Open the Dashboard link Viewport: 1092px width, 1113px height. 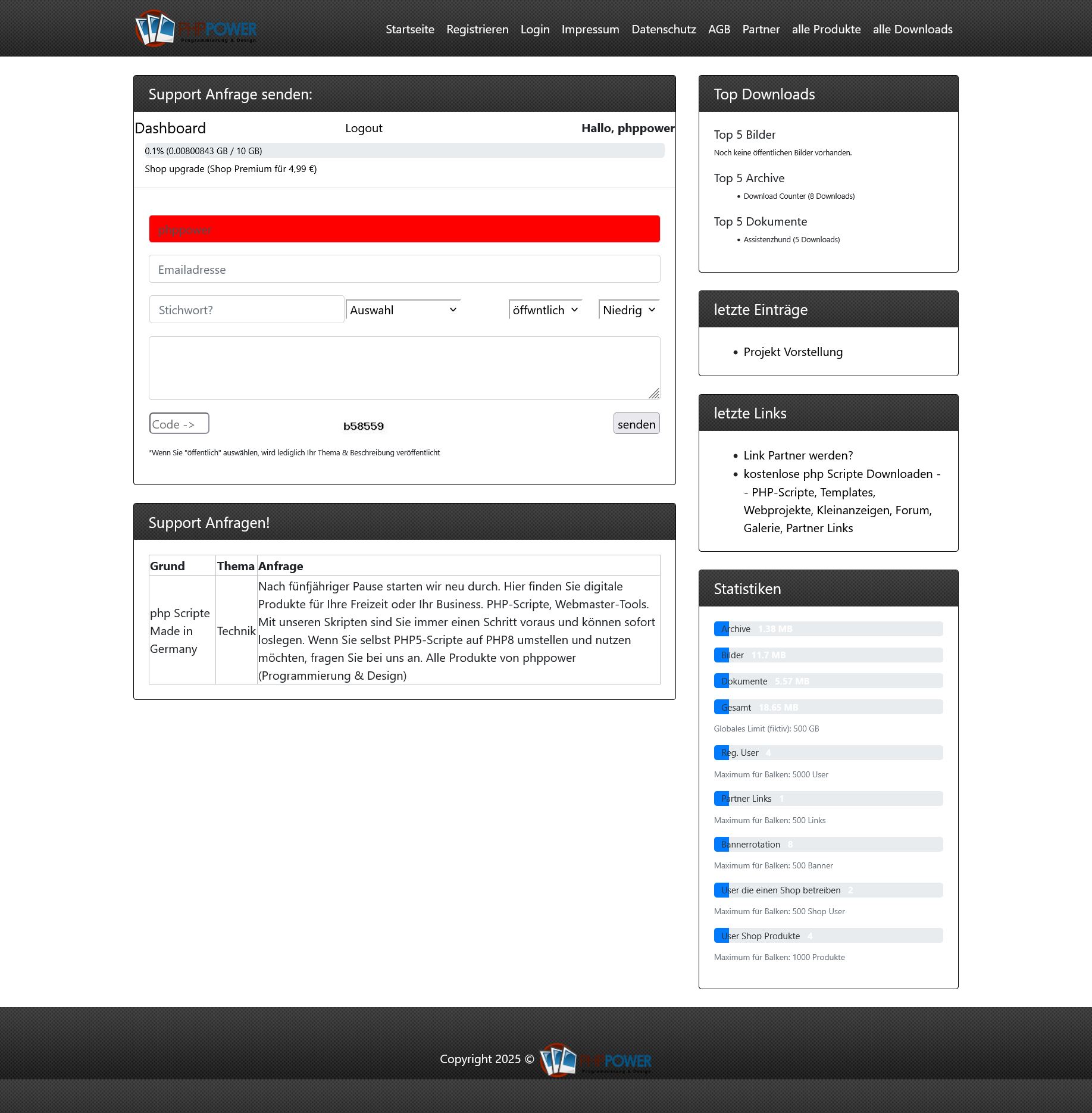[170, 128]
